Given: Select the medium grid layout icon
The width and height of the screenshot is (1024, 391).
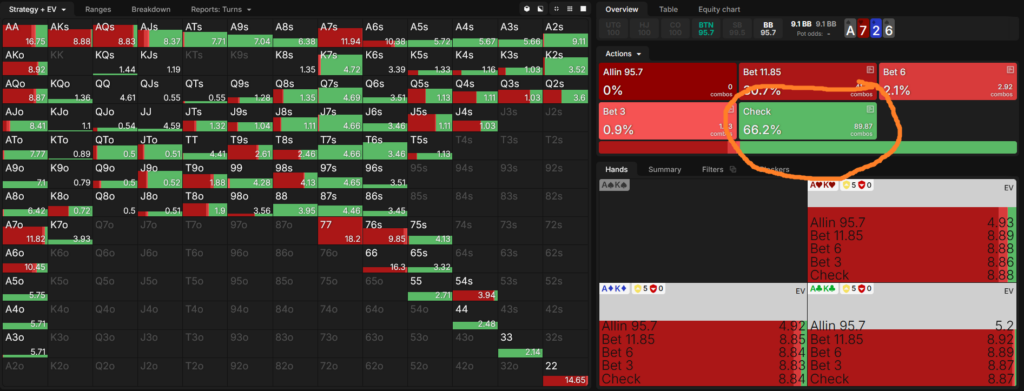Looking at the screenshot, I should [569, 9].
